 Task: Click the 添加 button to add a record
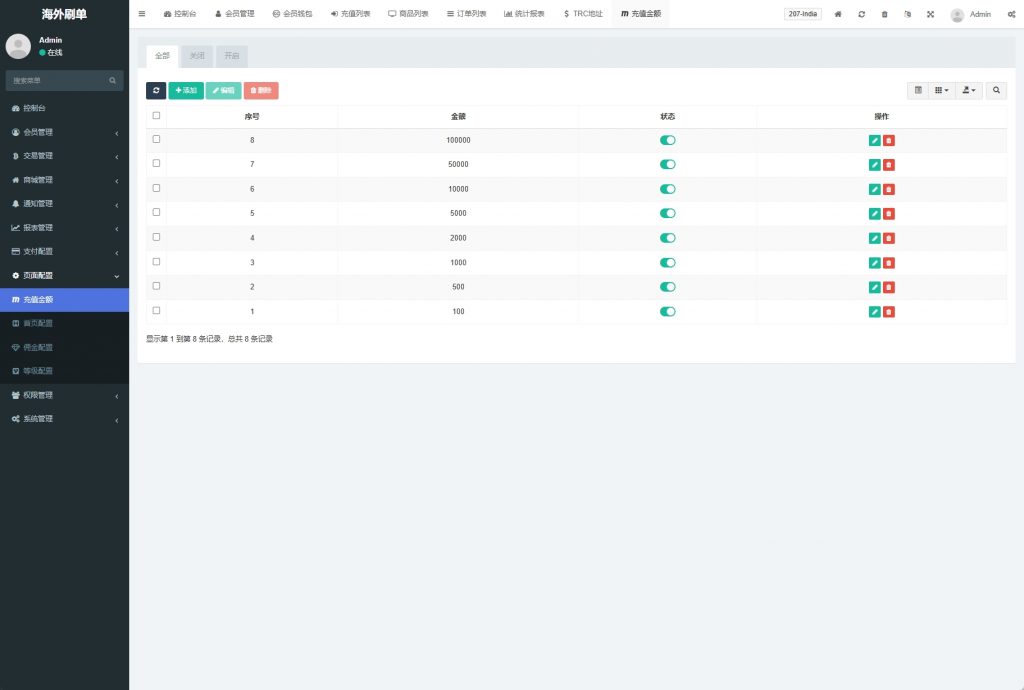tap(185, 90)
